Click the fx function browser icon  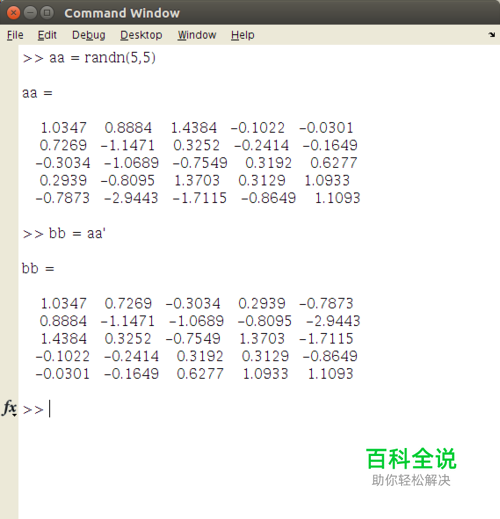coord(9,408)
